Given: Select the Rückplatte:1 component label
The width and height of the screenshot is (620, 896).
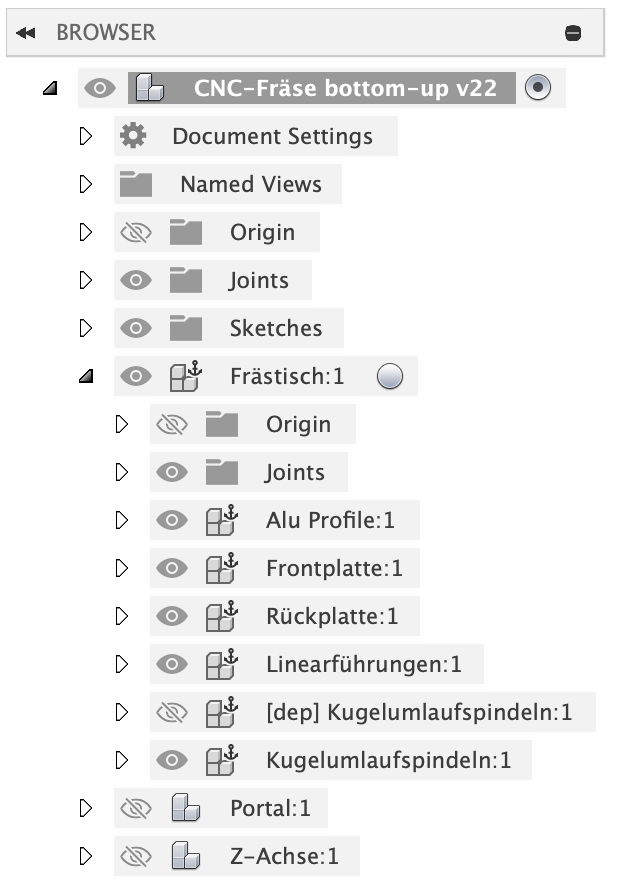Looking at the screenshot, I should point(332,616).
